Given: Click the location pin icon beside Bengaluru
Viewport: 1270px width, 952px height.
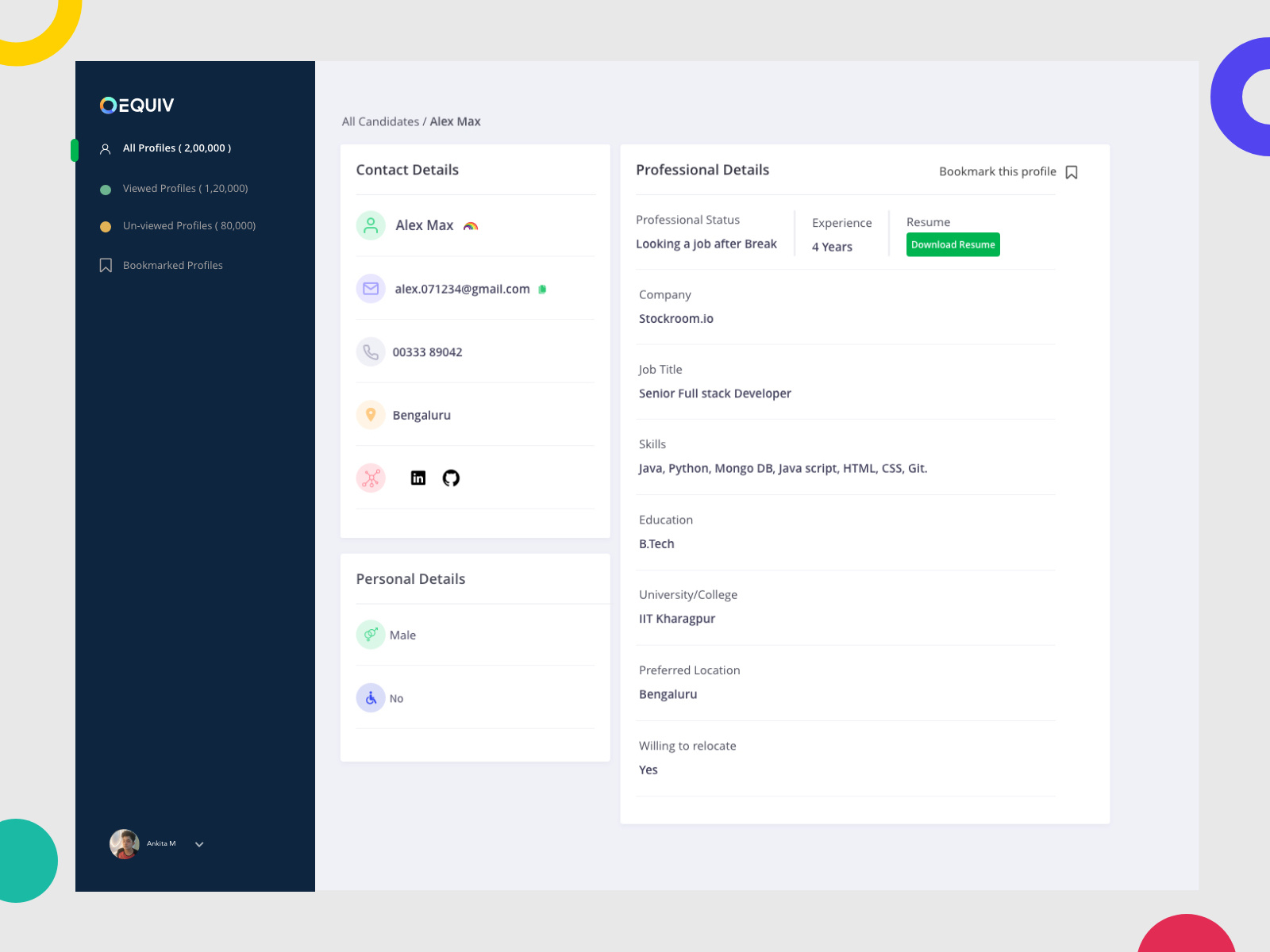Looking at the screenshot, I should click(371, 414).
